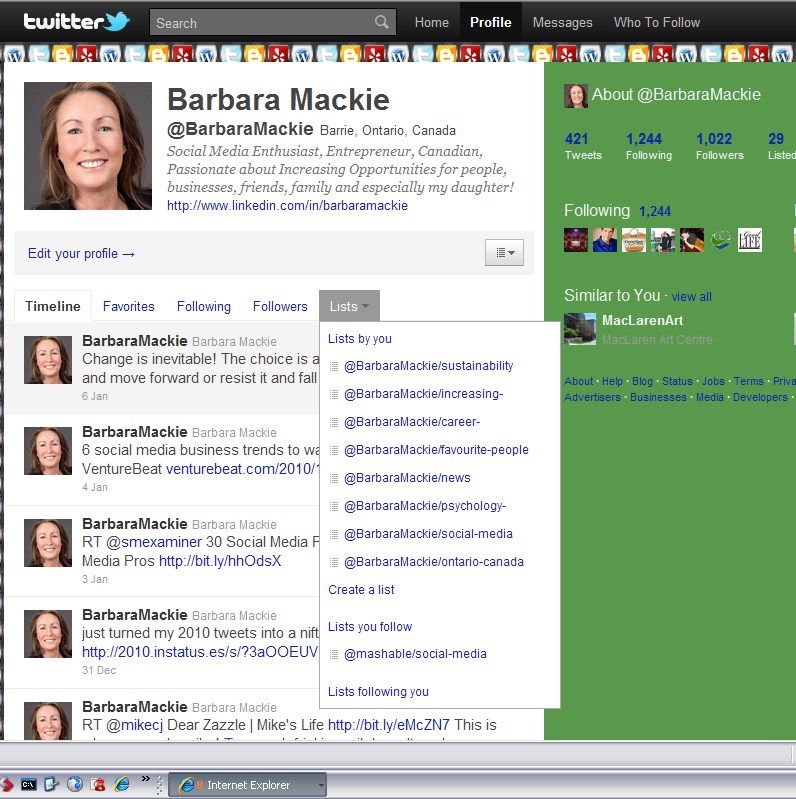
Task: Open the list-actions dropdown button
Action: [504, 252]
